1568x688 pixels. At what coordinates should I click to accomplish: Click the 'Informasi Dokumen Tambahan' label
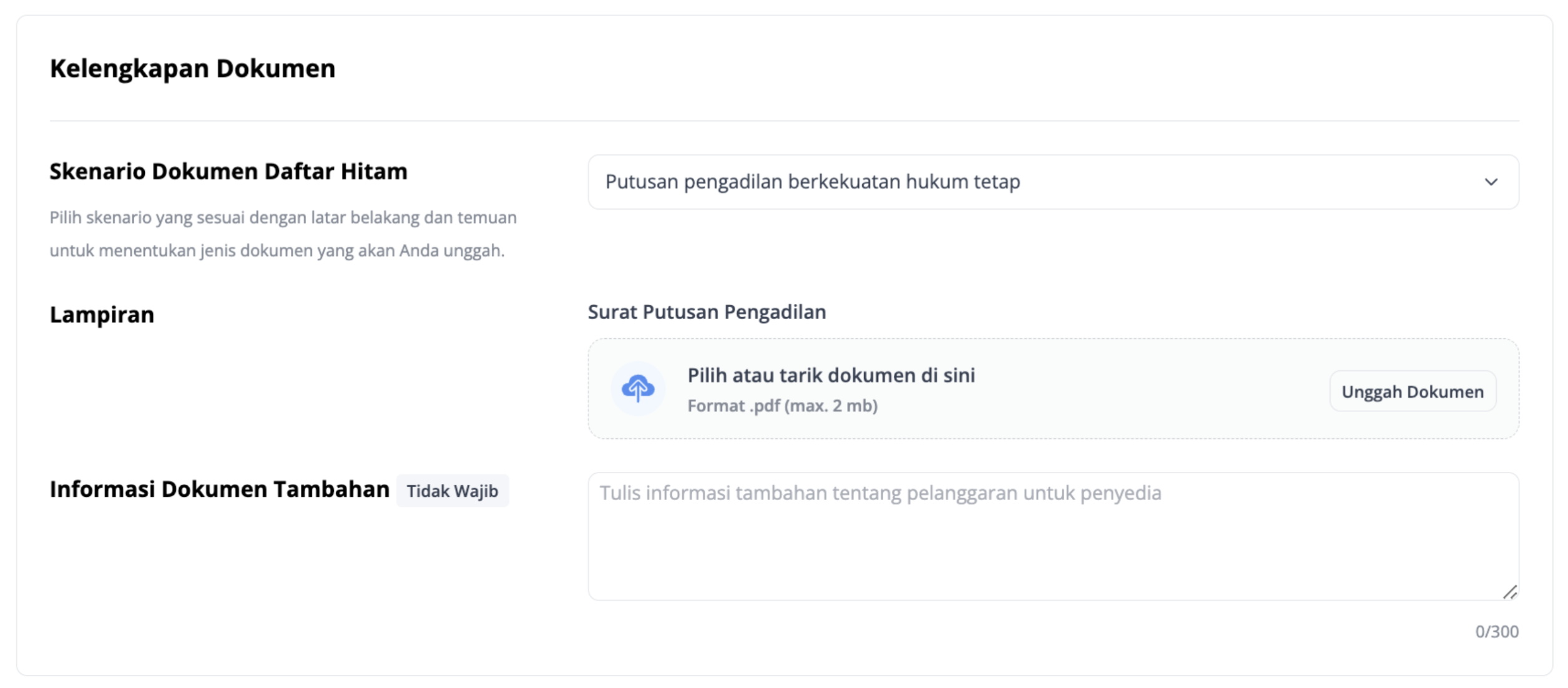(x=220, y=489)
